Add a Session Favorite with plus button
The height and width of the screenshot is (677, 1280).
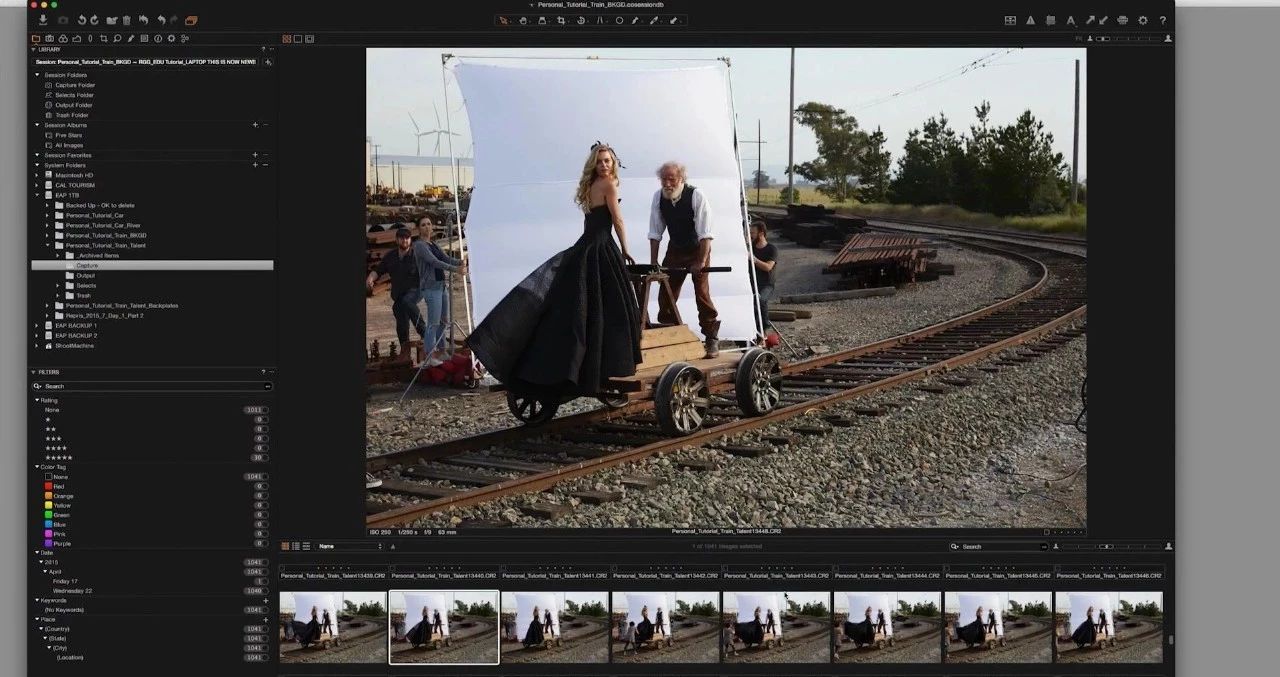tap(255, 155)
